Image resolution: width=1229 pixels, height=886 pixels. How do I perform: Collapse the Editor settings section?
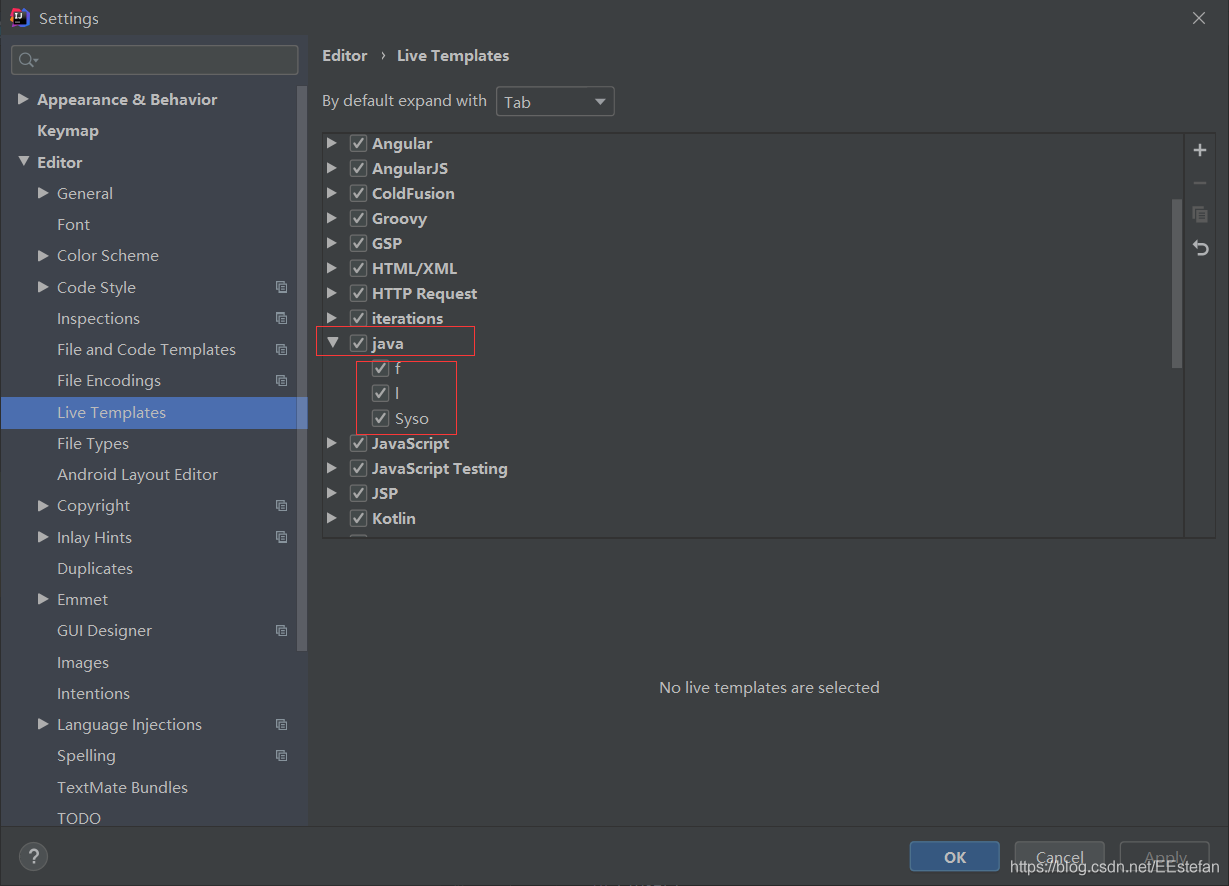click(x=23, y=162)
